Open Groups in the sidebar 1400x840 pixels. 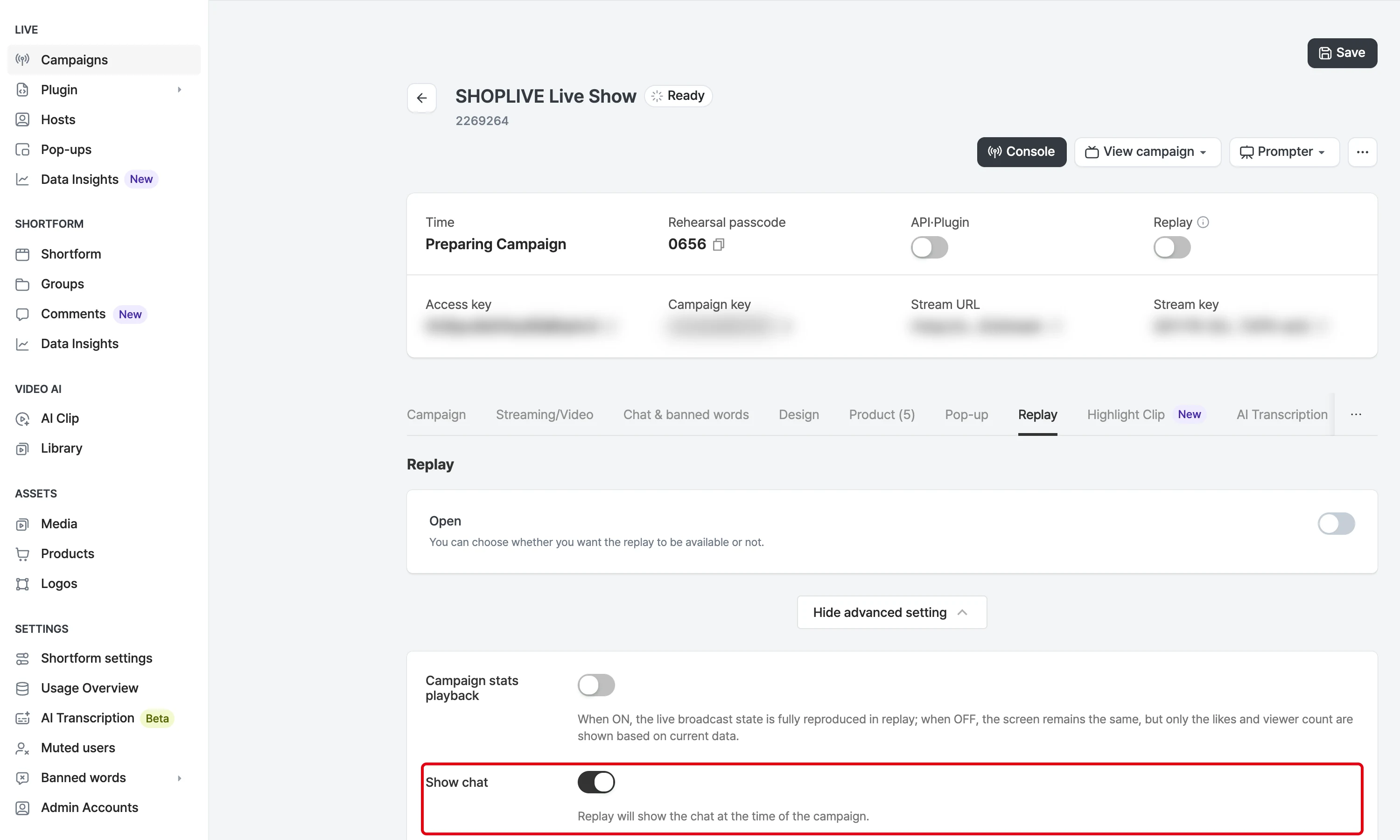104,284
